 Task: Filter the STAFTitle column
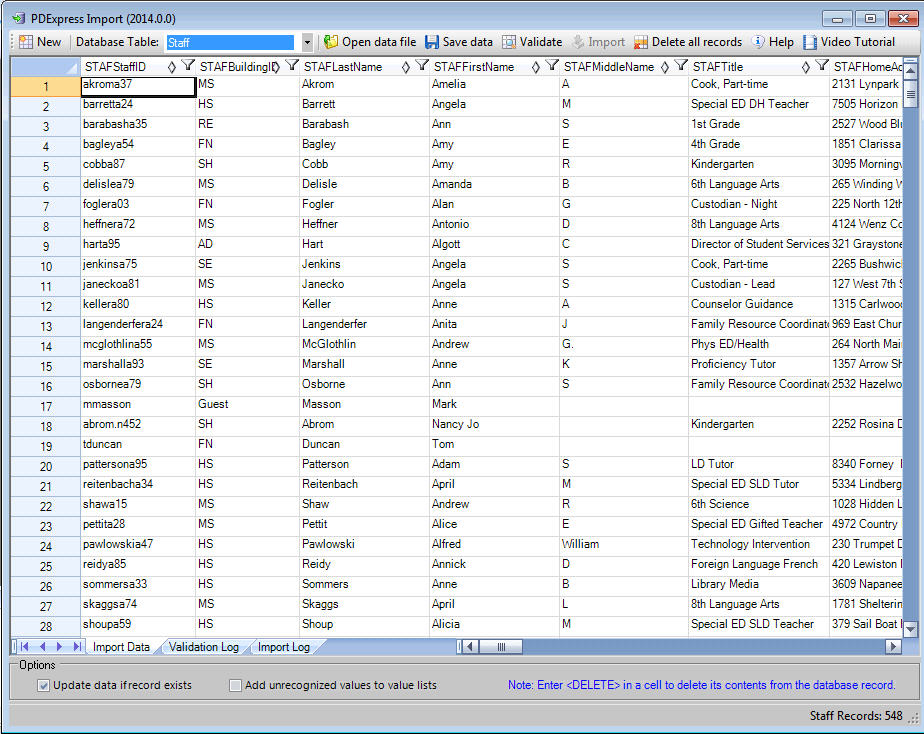point(822,65)
